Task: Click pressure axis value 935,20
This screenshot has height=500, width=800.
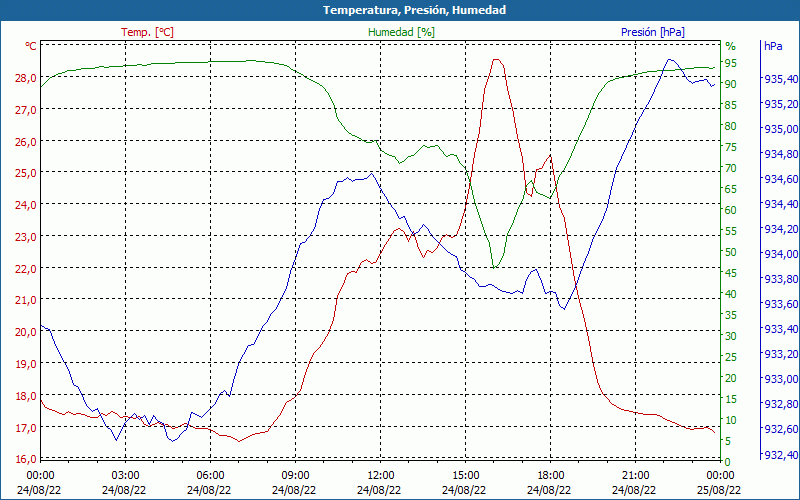Action: coord(781,104)
